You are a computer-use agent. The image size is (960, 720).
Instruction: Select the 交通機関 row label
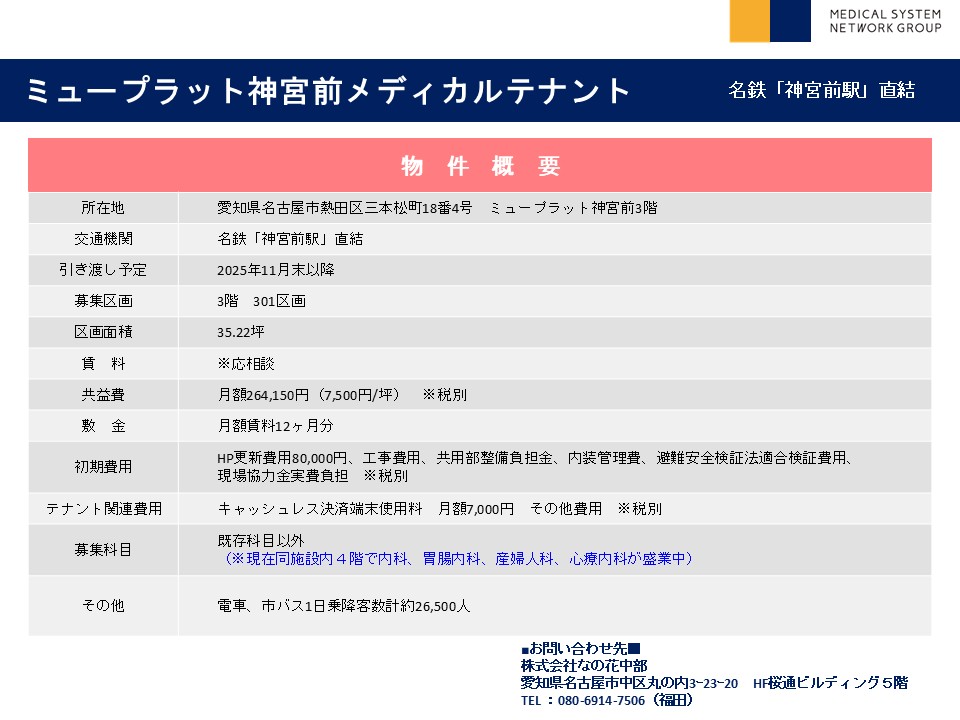pyautogui.click(x=103, y=239)
